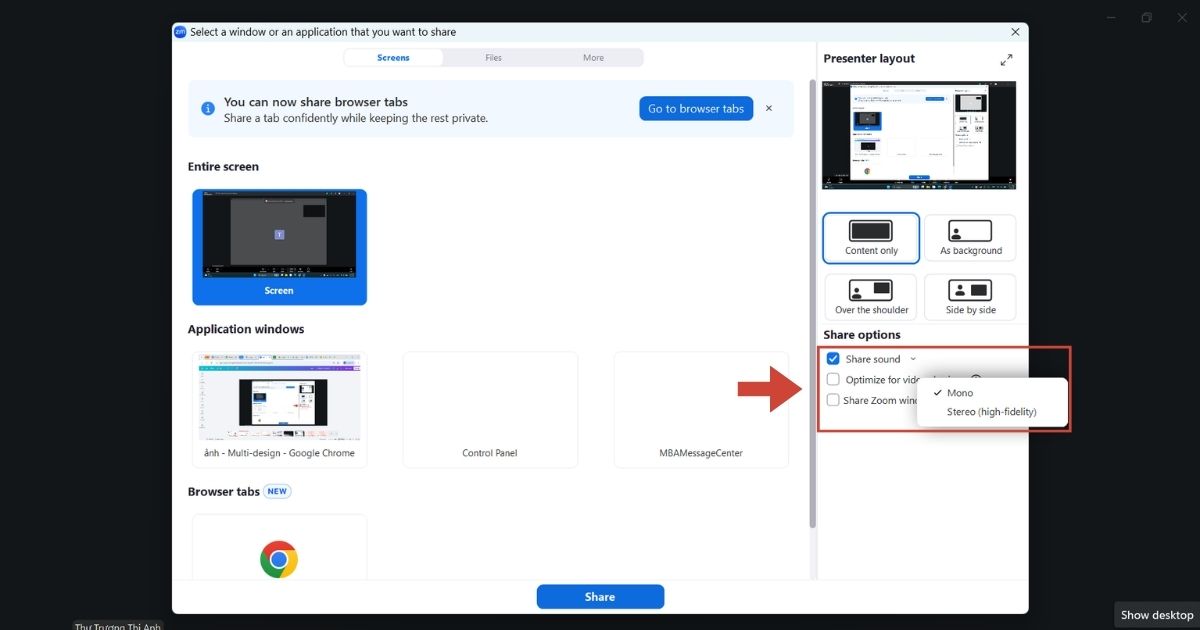Click the blue info icon in banner
Screen dimensions: 1200x630
tap(207, 108)
